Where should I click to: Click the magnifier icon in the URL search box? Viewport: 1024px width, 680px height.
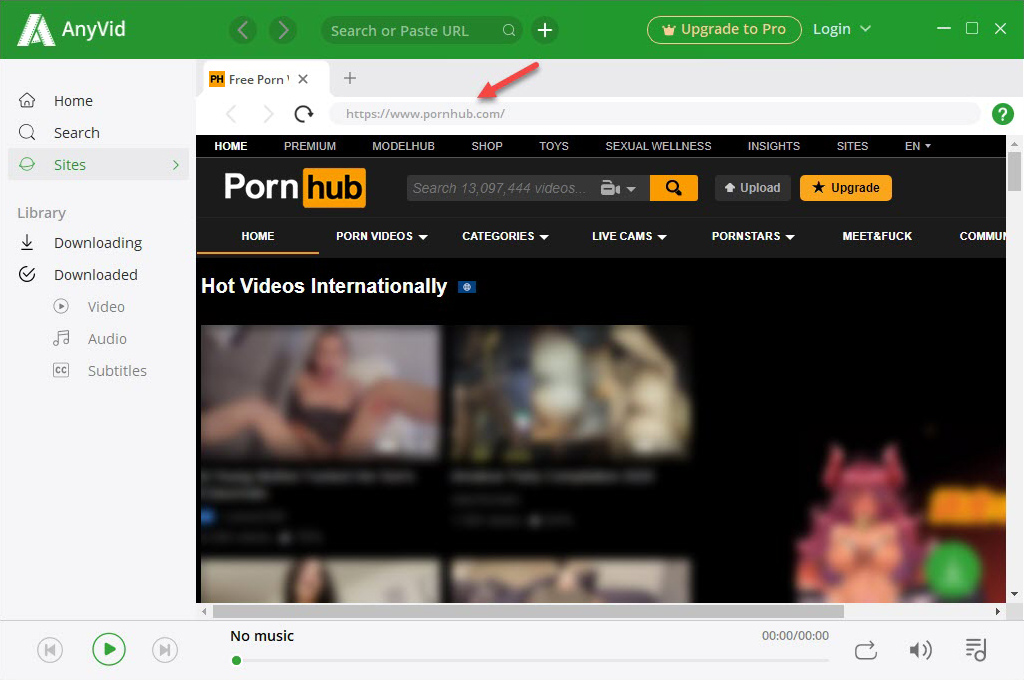509,31
